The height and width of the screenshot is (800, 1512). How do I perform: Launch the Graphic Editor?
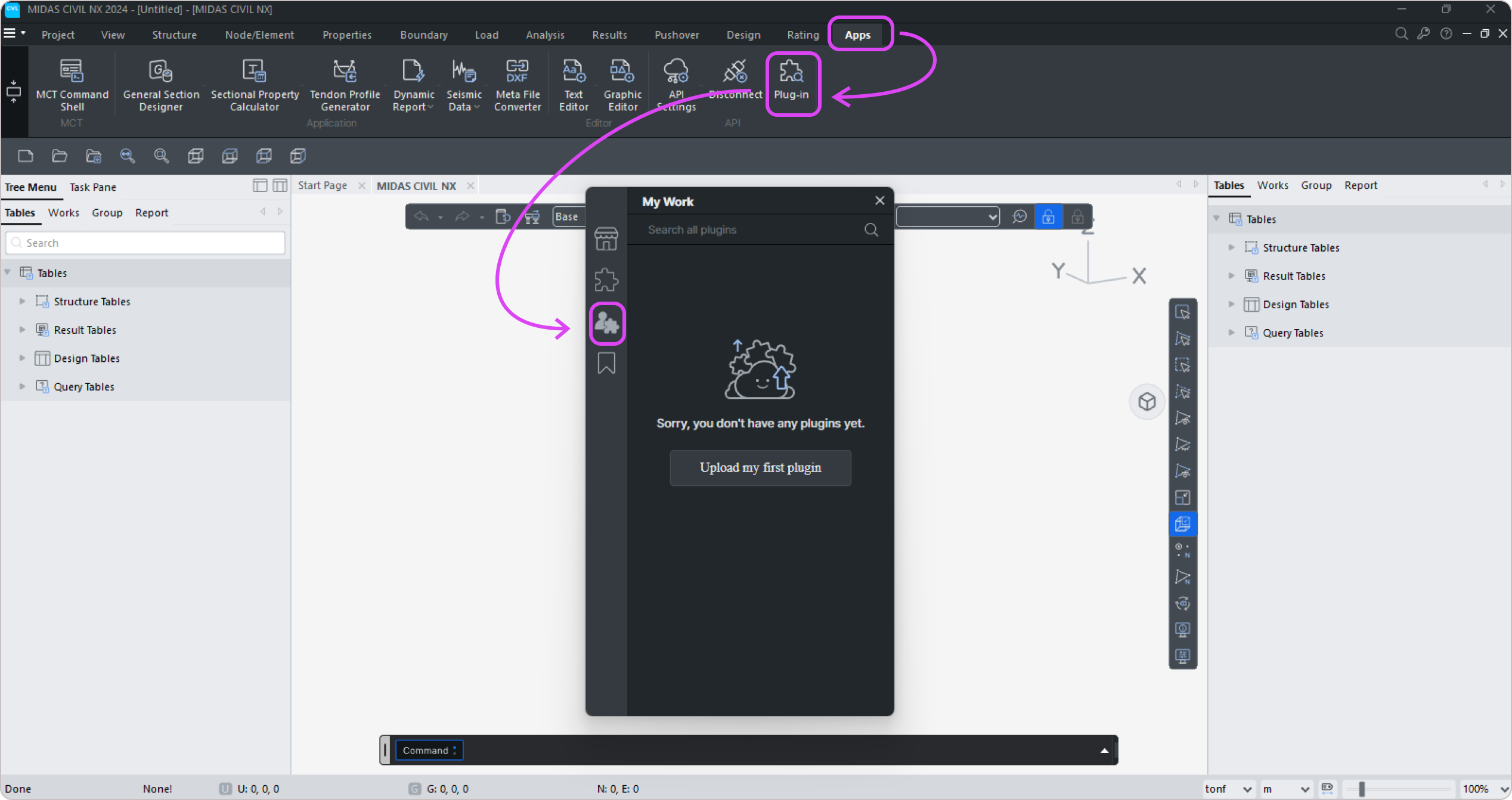pyautogui.click(x=622, y=85)
